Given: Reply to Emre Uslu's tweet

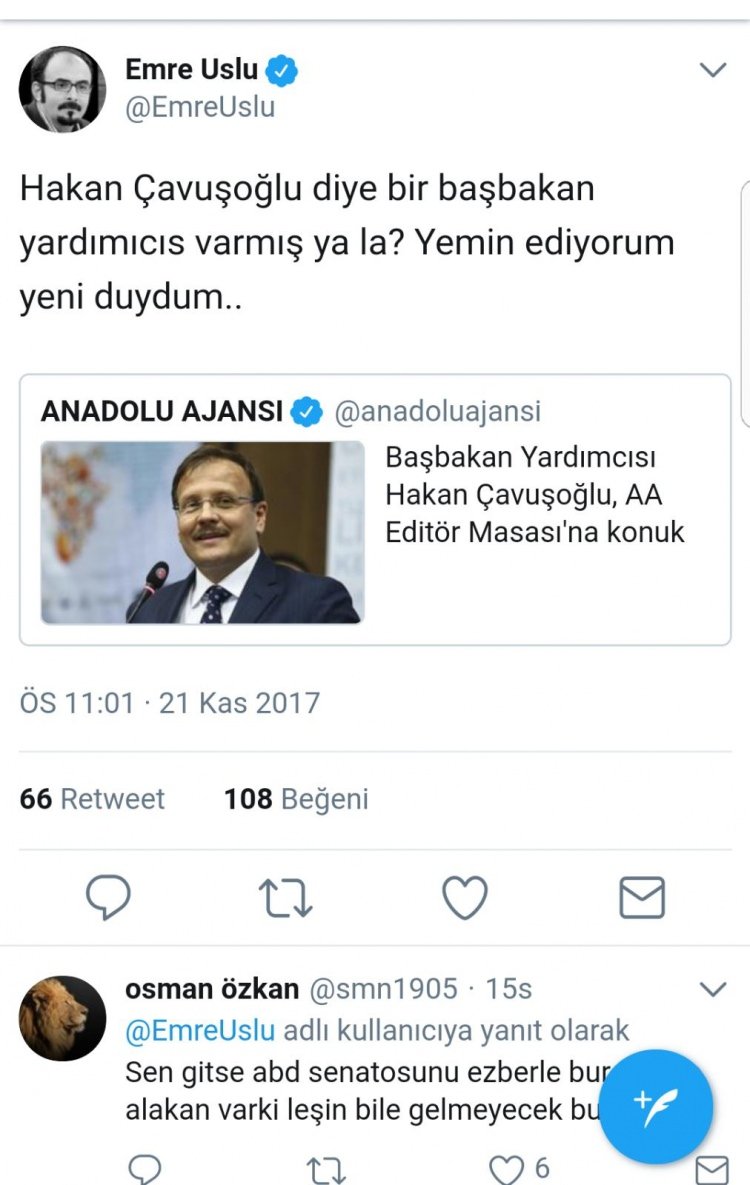Looking at the screenshot, I should coord(108,897).
